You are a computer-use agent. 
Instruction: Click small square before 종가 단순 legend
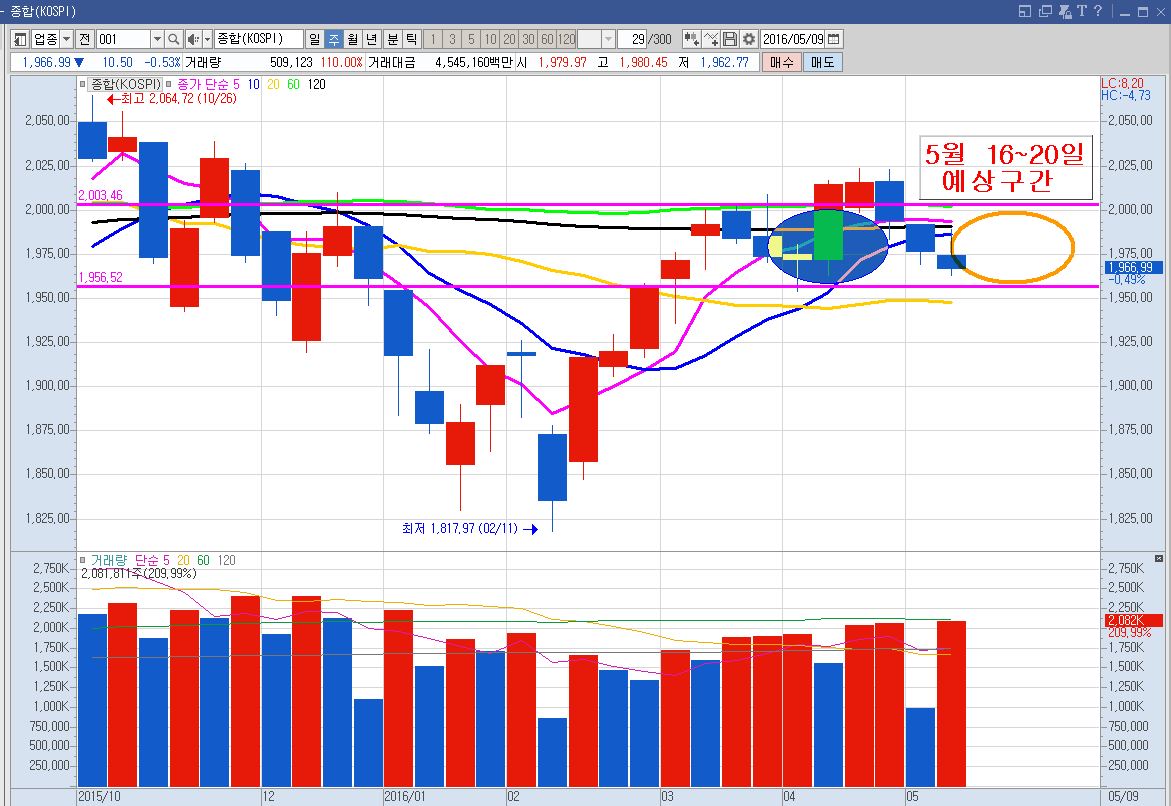pos(169,84)
